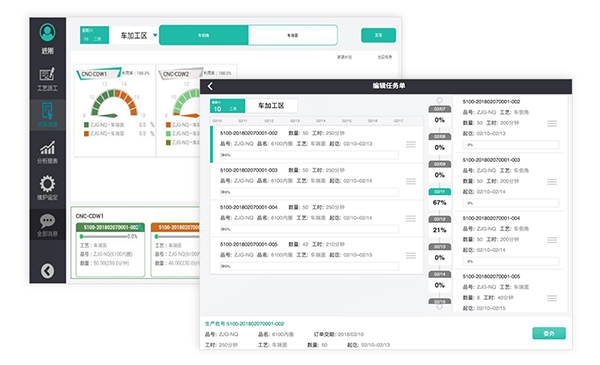Click progress bar of left-list task -003
Image resolution: width=600 pixels, height=365 pixels.
coord(309,192)
